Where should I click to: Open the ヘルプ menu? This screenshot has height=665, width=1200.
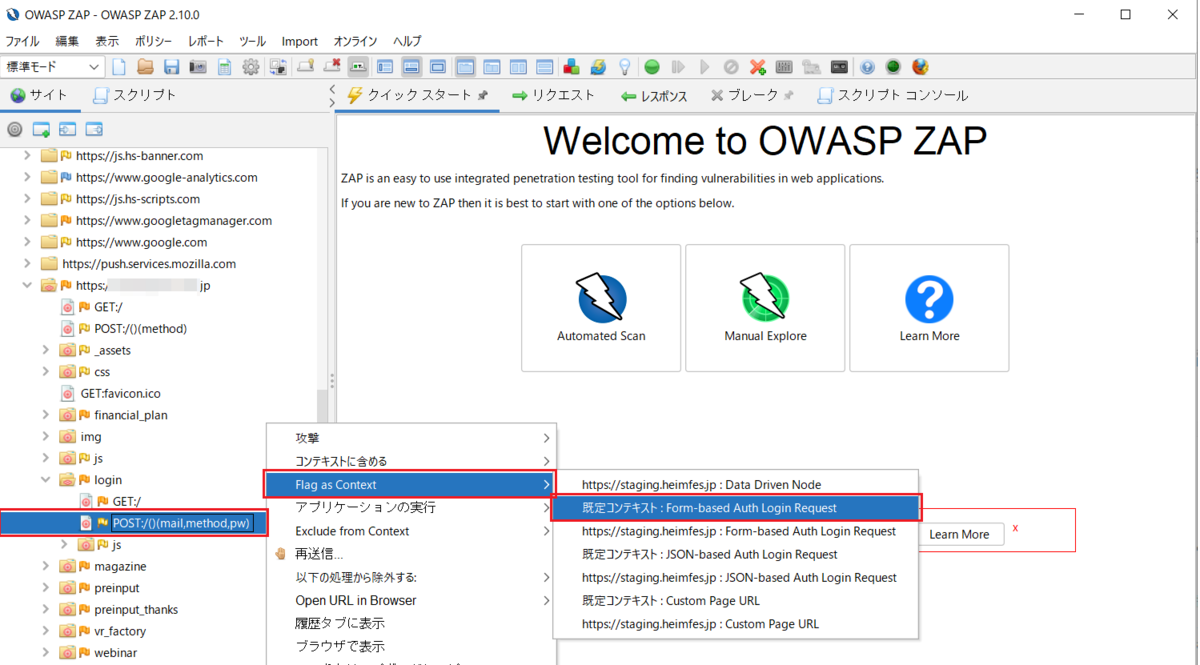(407, 41)
